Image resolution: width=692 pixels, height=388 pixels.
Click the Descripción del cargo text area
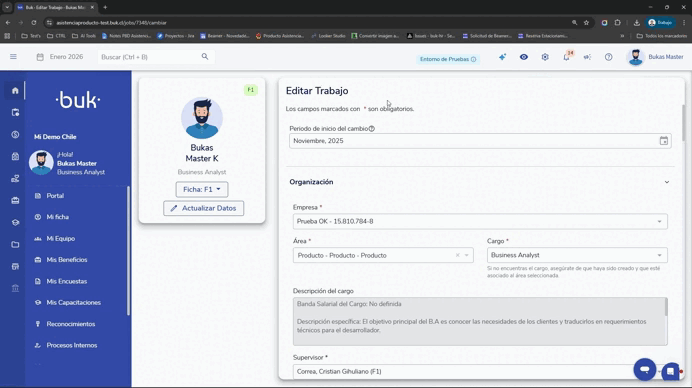[480, 321]
